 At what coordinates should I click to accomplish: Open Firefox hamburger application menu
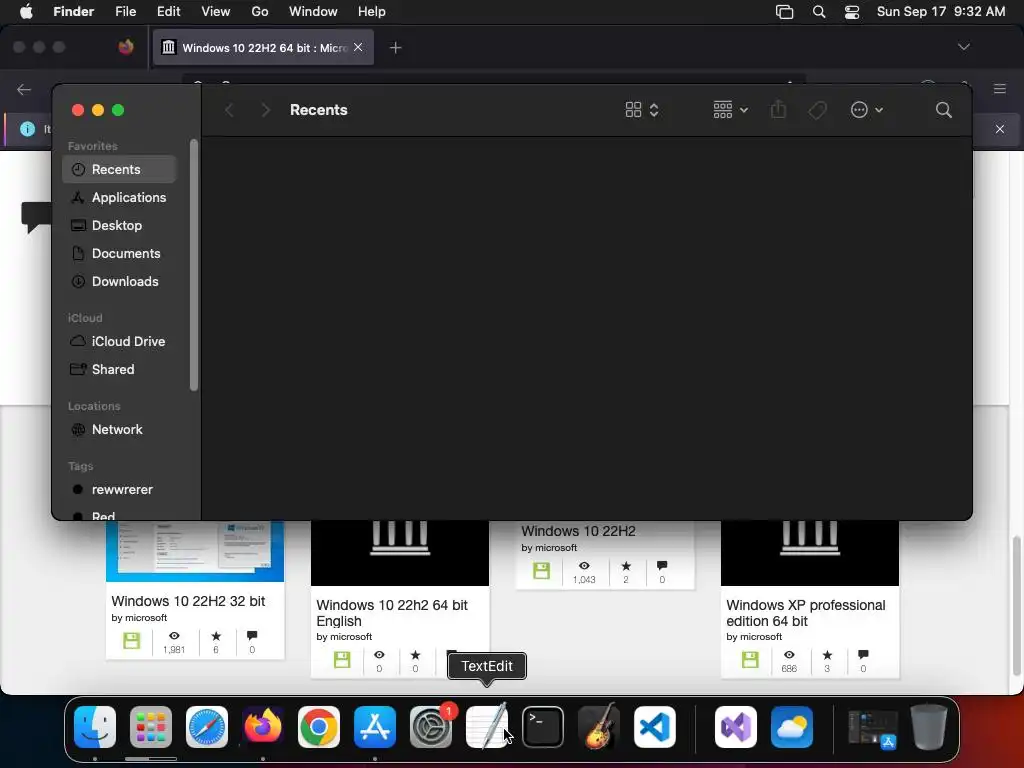(1000, 89)
